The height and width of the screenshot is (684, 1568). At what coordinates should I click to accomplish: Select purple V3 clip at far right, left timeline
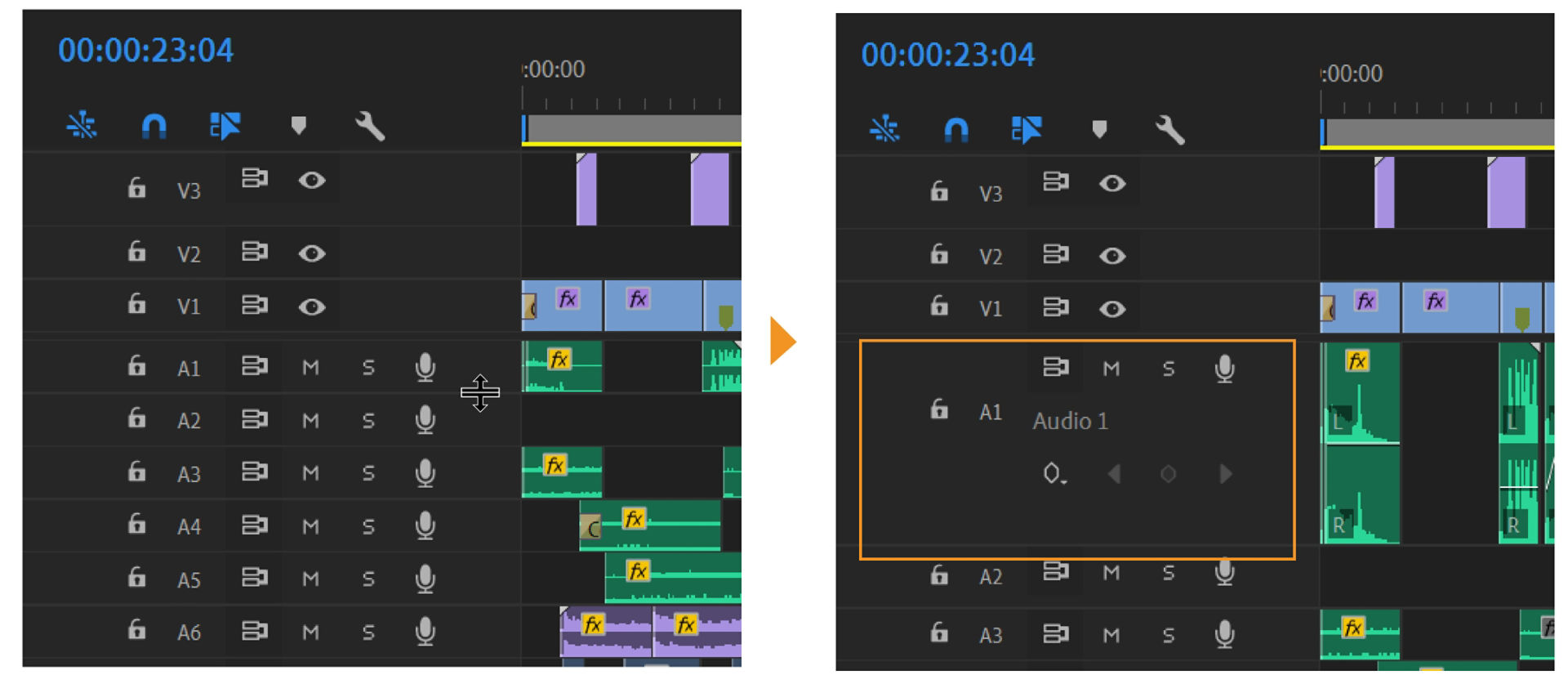point(710,189)
